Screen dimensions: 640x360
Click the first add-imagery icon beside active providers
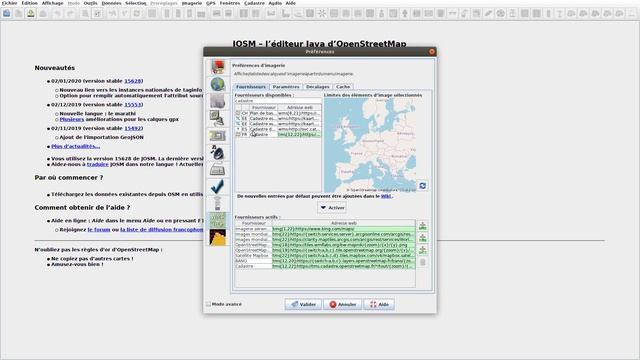pyautogui.click(x=422, y=226)
